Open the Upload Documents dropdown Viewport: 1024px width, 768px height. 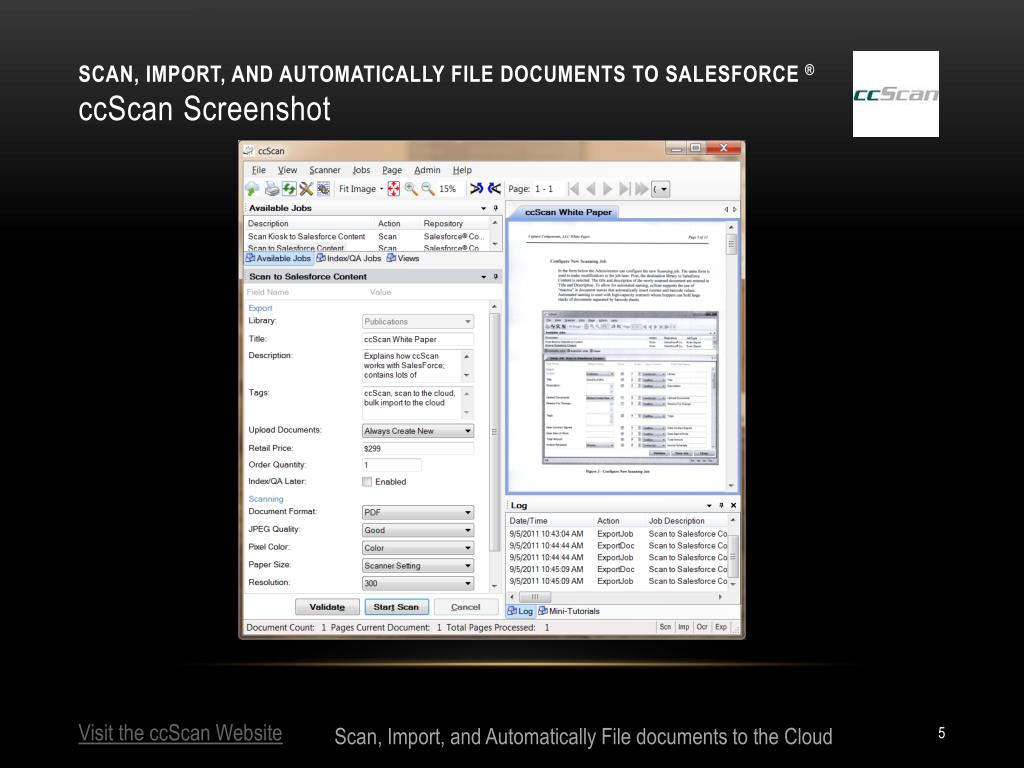click(418, 431)
